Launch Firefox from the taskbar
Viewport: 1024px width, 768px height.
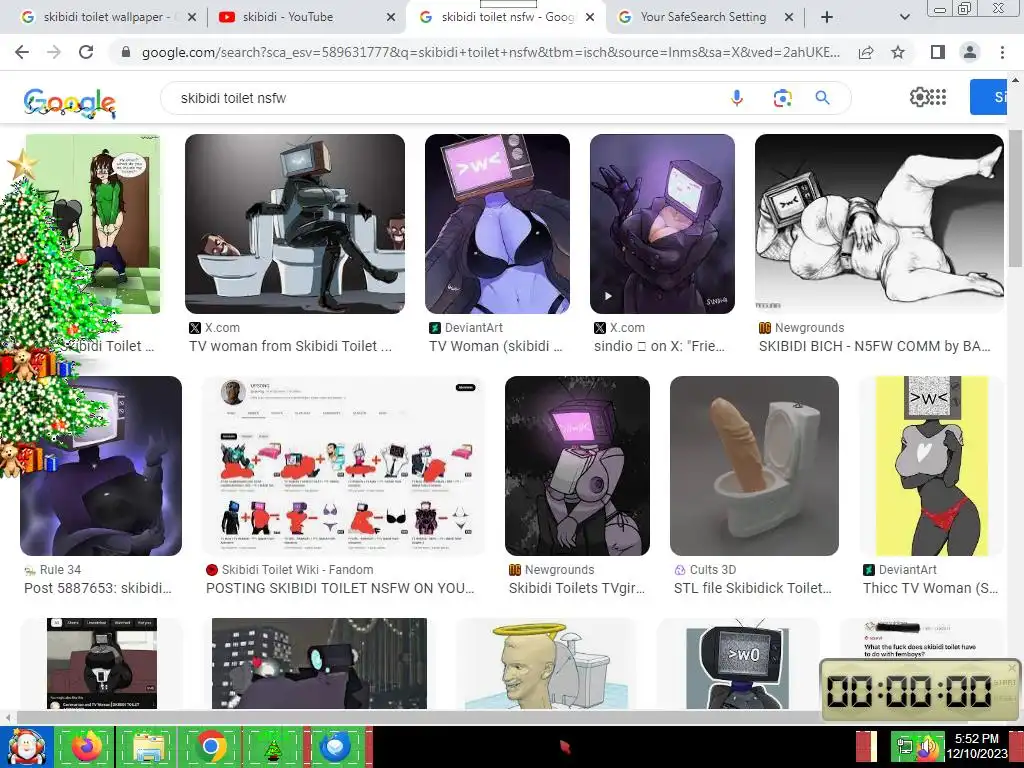click(86, 746)
